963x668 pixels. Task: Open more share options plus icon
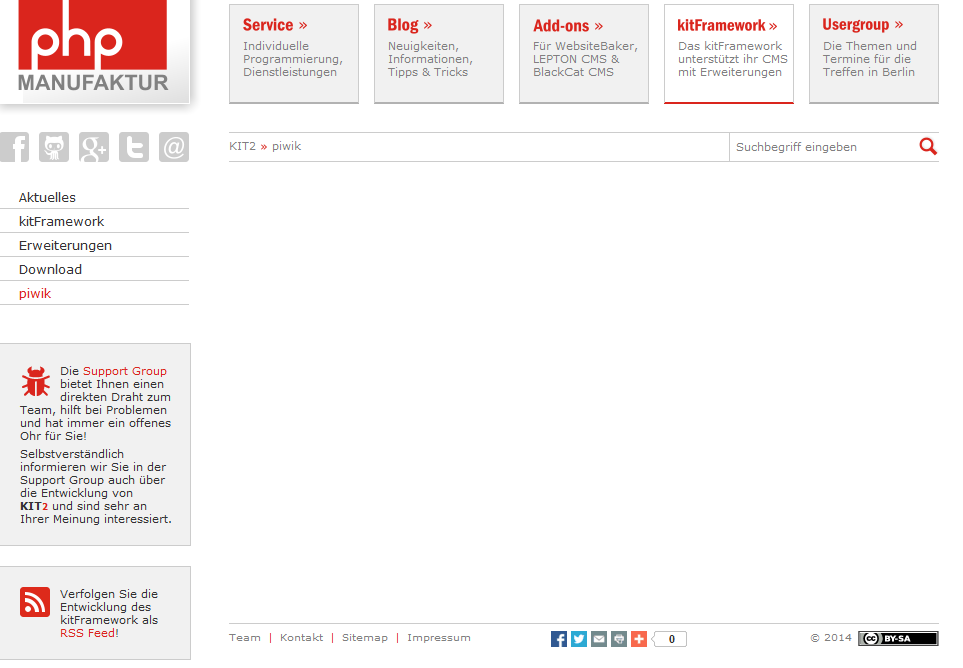coord(639,639)
